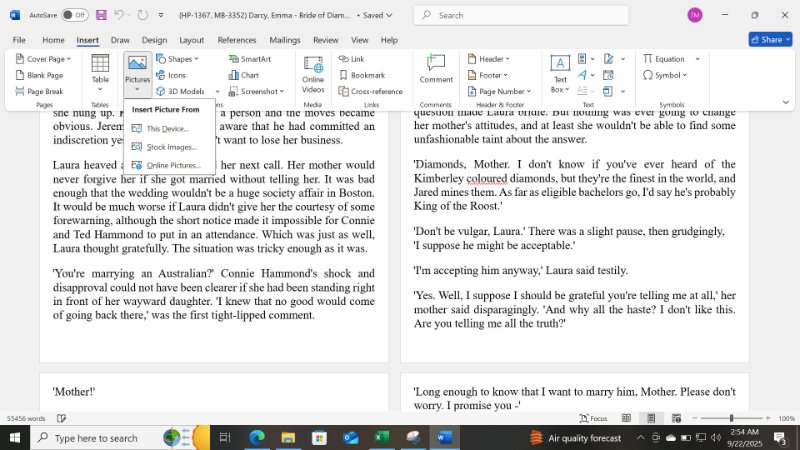Image resolution: width=800 pixels, height=450 pixels.
Task: Open the Symbol dropdown
Action: tap(670, 75)
